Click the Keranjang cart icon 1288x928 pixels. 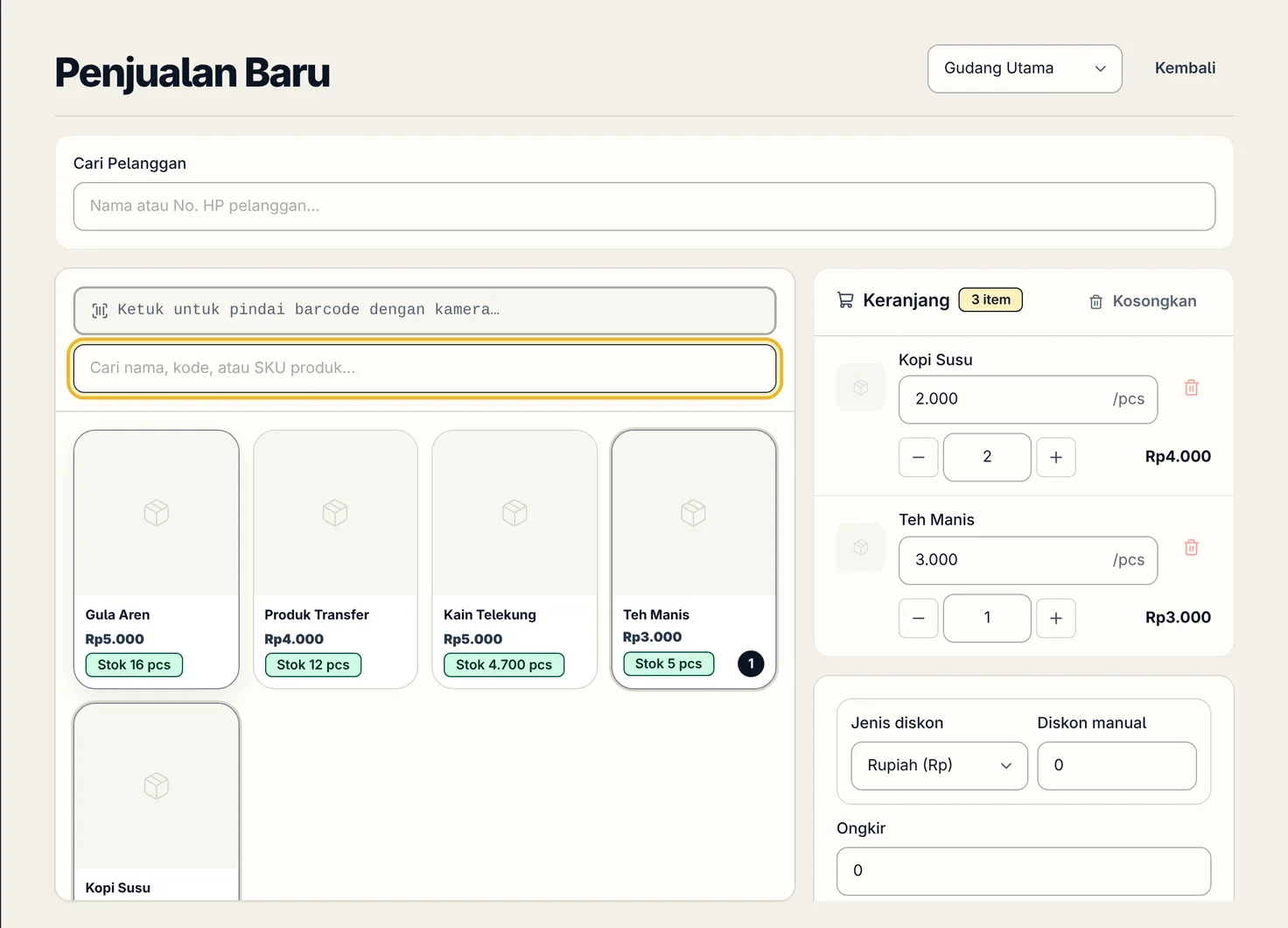845,300
